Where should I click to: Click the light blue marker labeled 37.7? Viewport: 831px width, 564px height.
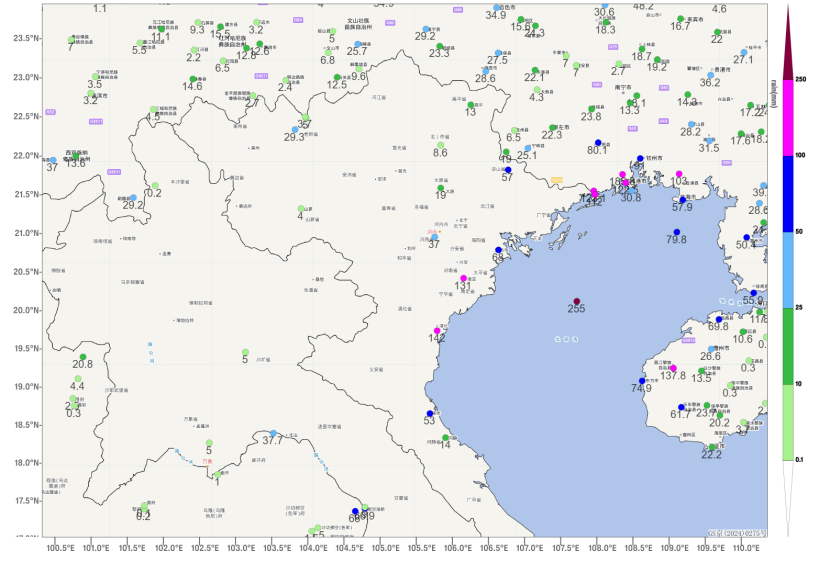click(273, 434)
